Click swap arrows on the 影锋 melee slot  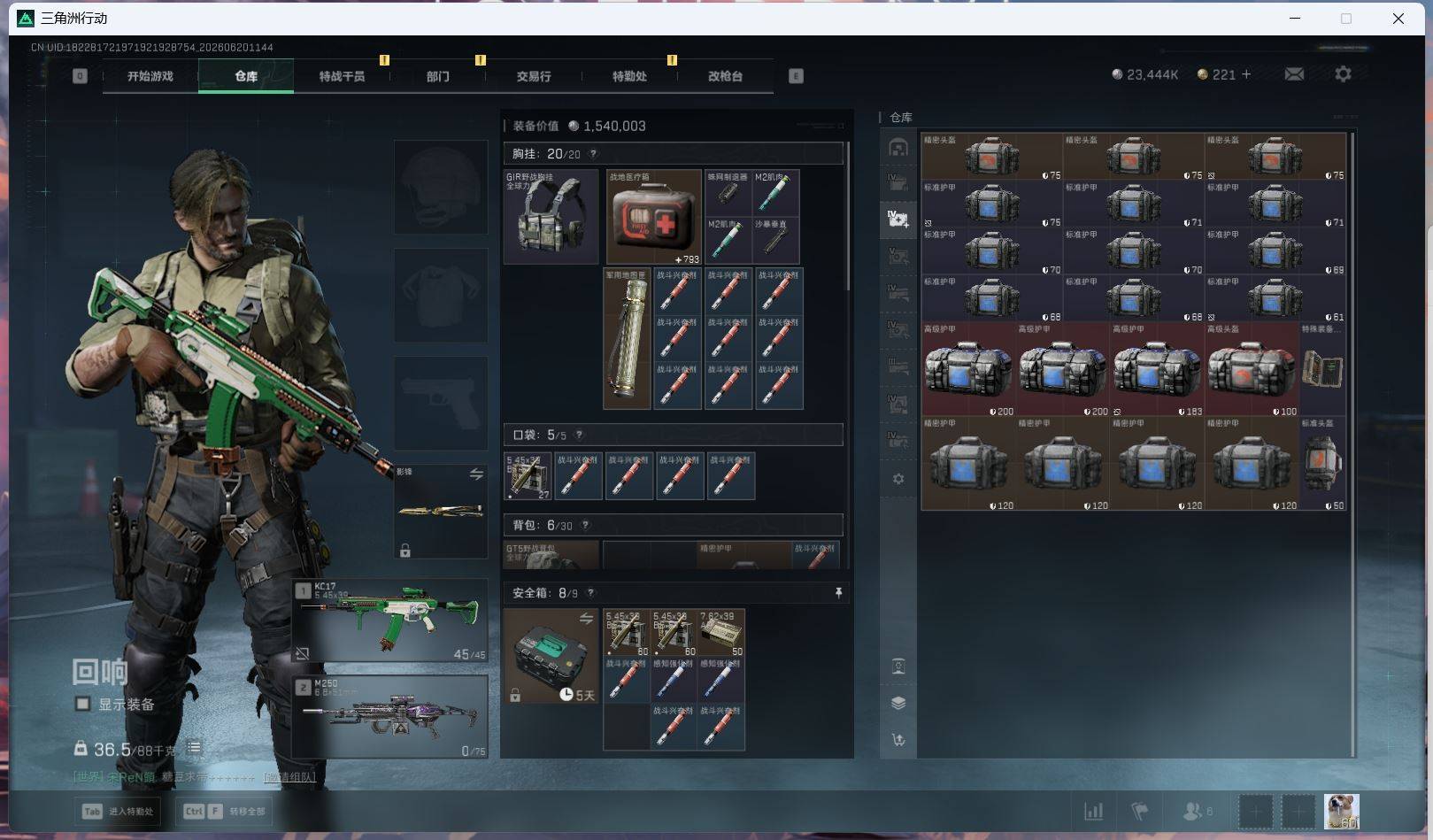(x=476, y=474)
